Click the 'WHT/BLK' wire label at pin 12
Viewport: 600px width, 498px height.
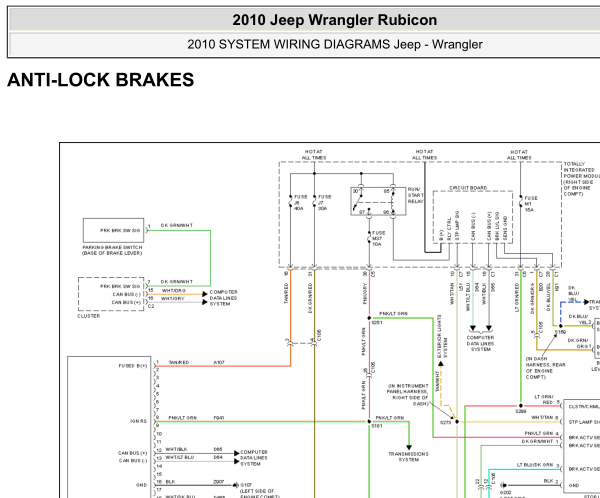point(176,449)
